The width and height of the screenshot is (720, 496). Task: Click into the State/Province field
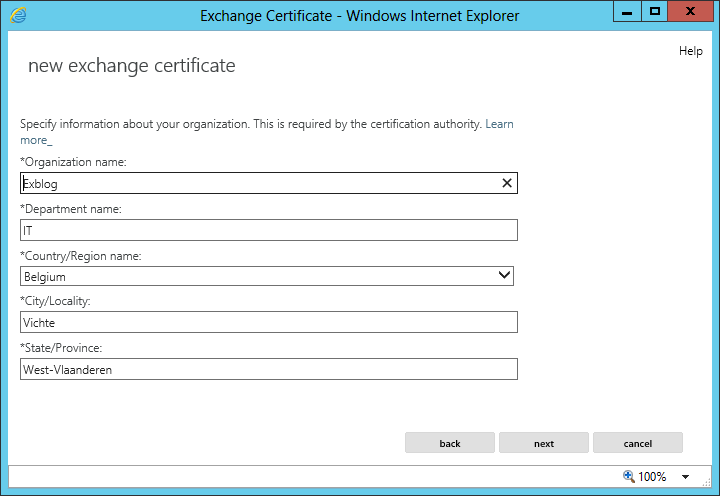pyautogui.click(x=269, y=369)
